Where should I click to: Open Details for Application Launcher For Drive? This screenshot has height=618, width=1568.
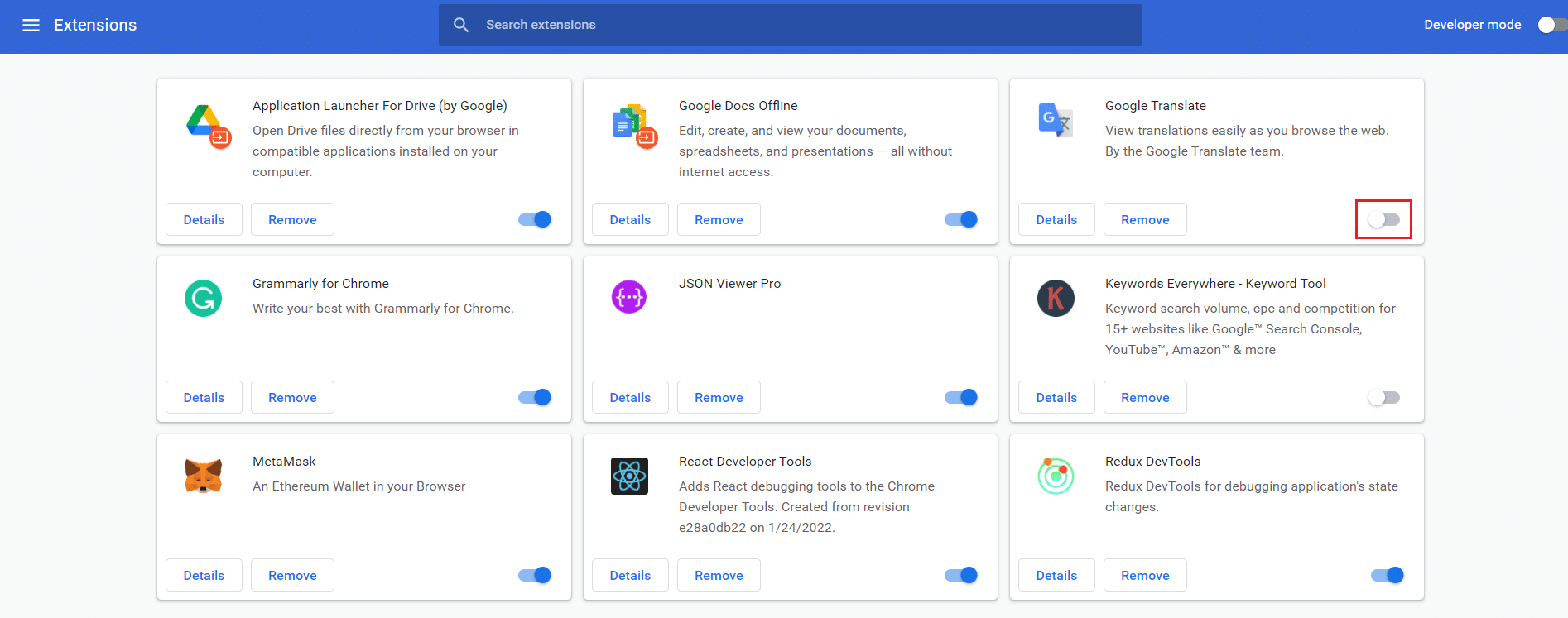204,219
